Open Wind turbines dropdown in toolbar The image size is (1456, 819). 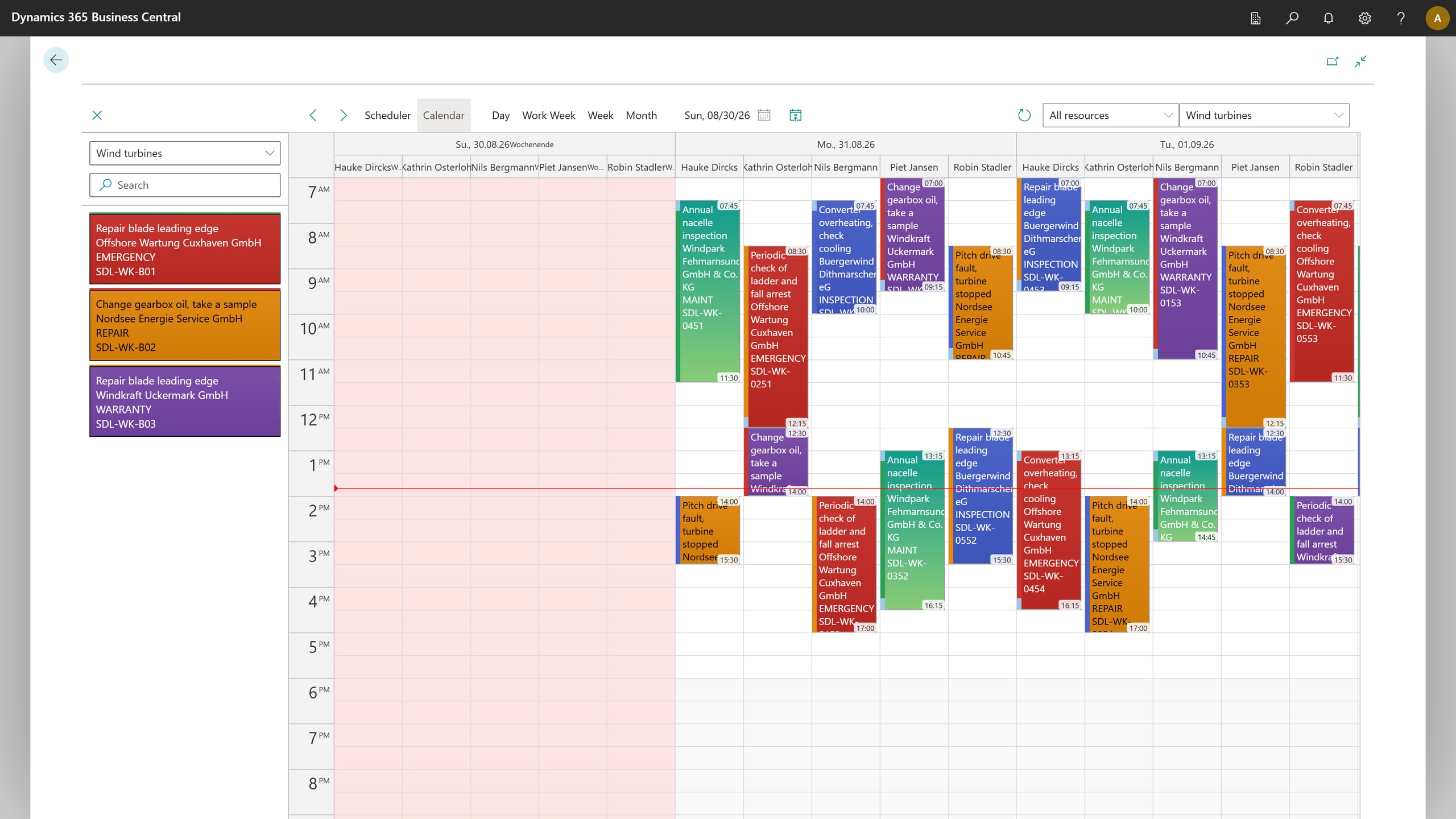1264,115
